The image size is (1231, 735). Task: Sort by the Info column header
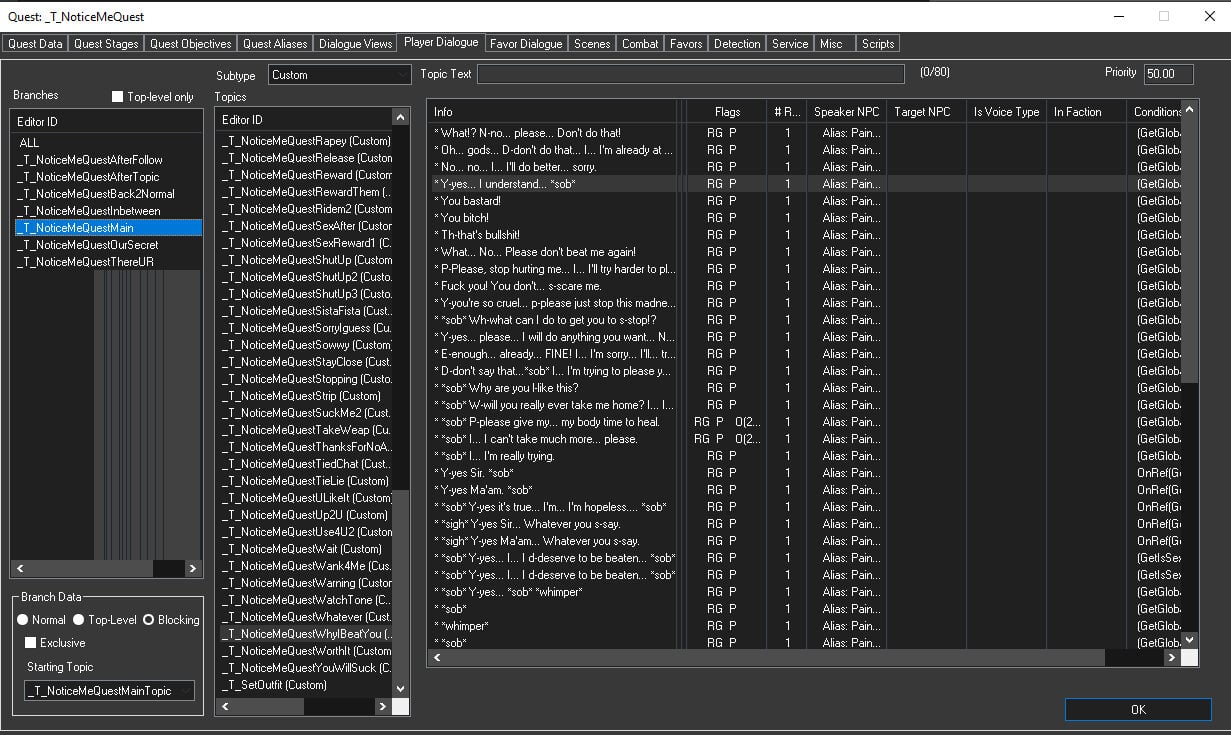click(553, 112)
